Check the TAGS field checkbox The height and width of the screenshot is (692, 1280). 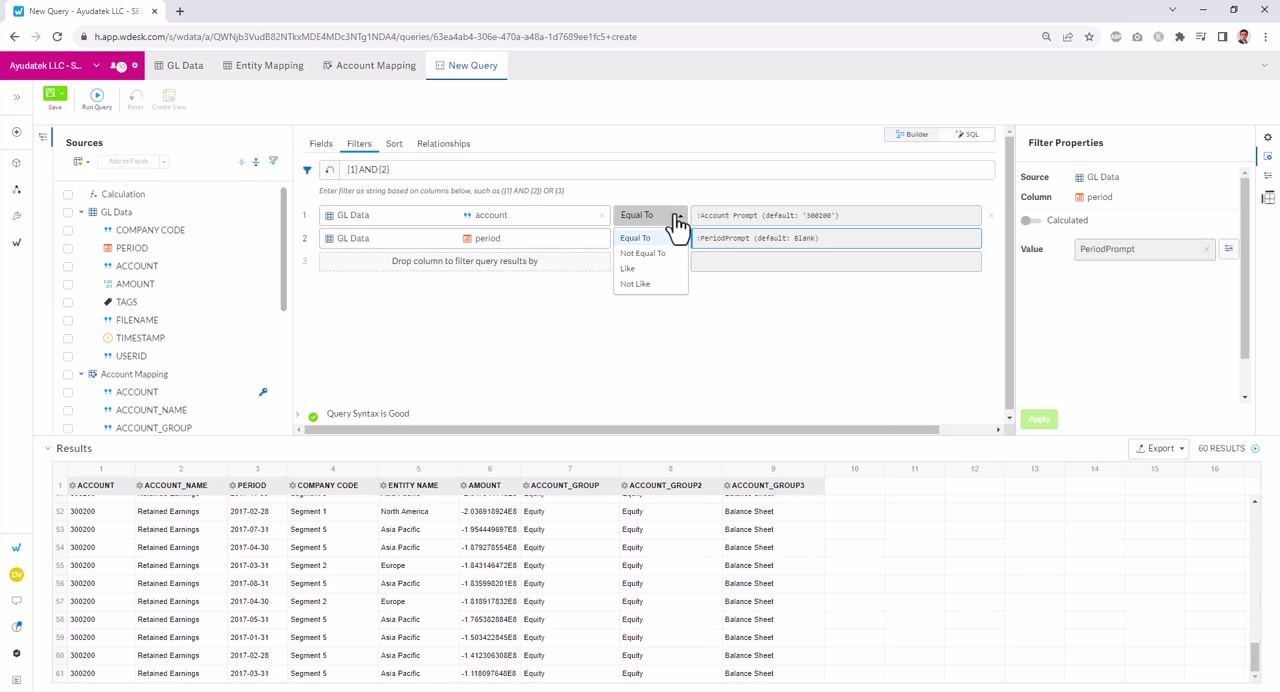click(x=68, y=302)
